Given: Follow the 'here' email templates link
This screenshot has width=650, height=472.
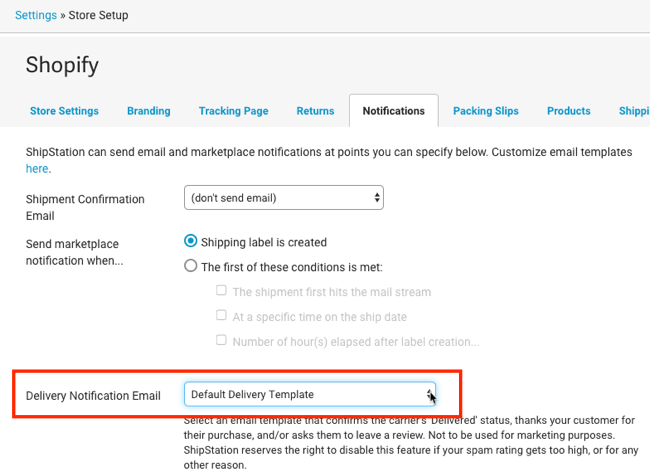Looking at the screenshot, I should tap(37, 169).
